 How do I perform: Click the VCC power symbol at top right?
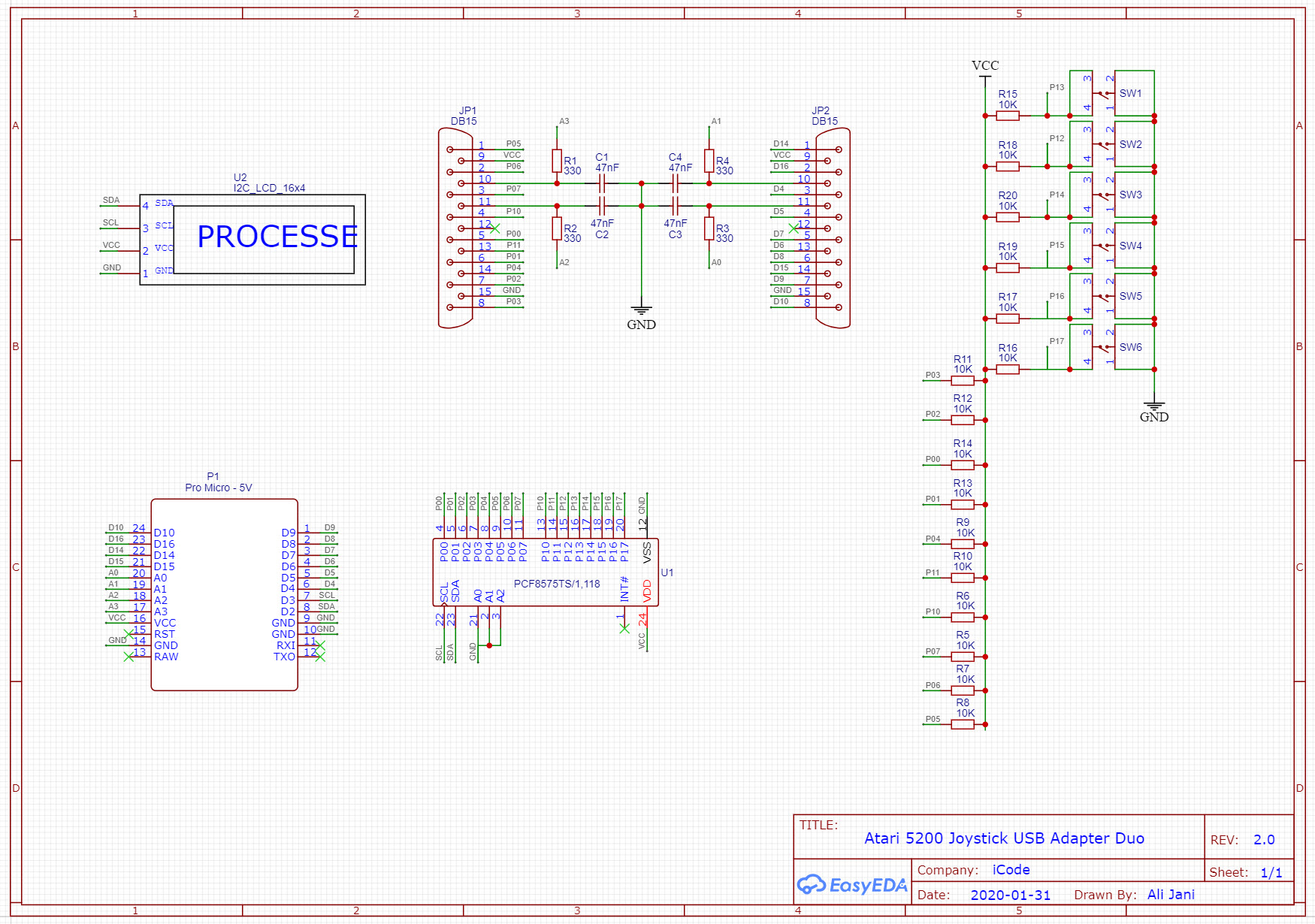tap(985, 66)
